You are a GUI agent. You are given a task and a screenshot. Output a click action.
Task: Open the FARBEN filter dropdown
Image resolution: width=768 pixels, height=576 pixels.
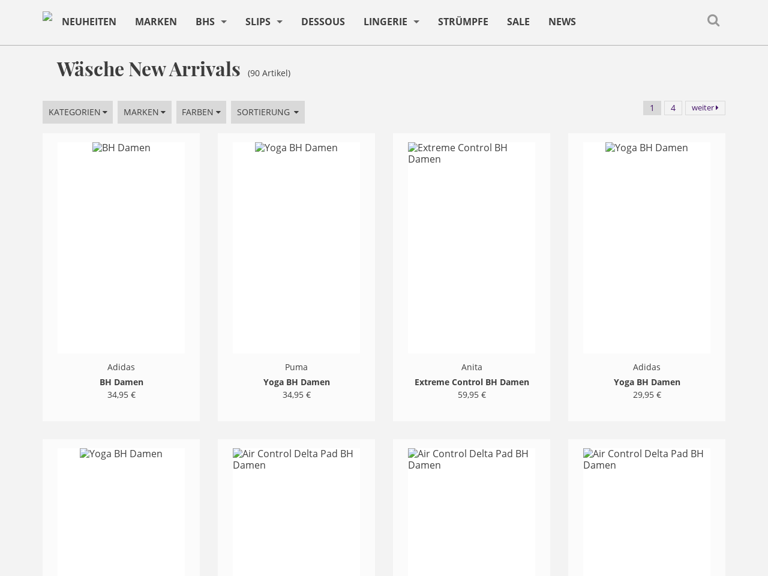coord(201,112)
